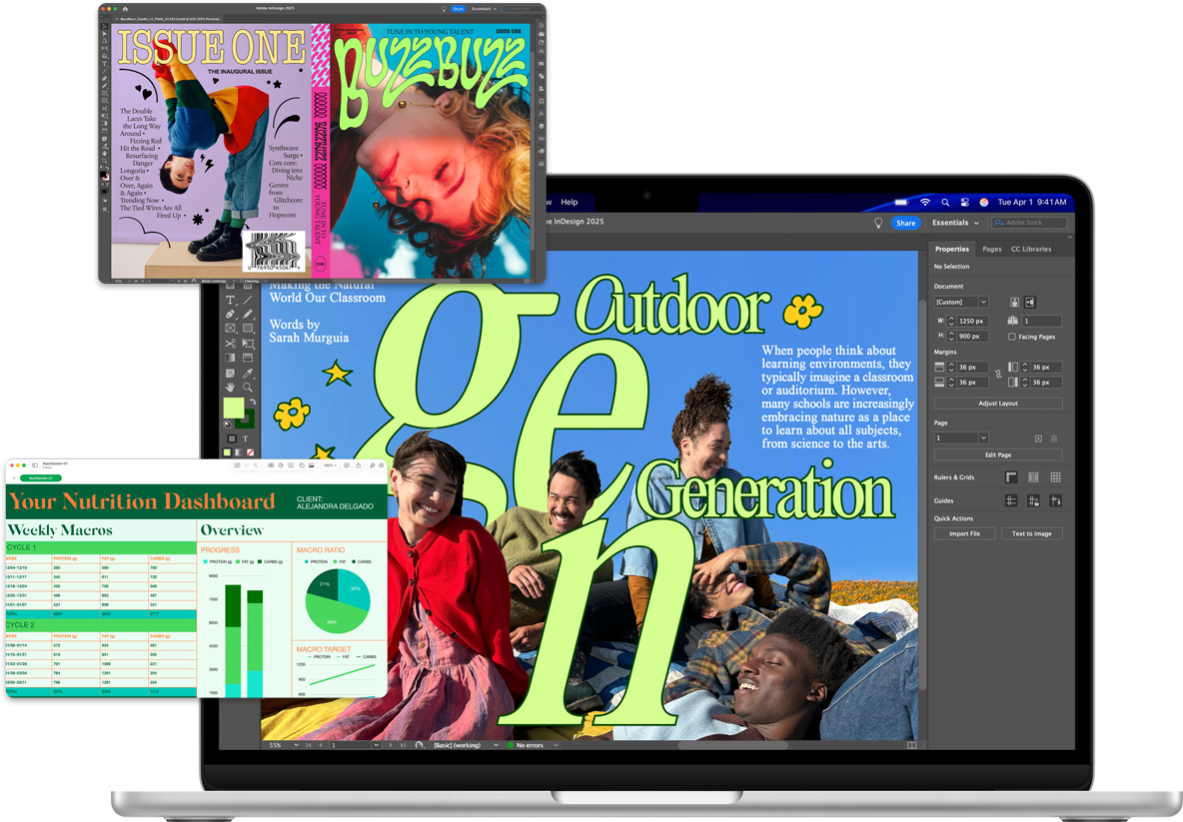The width and height of the screenshot is (1183, 822).
Task: Click formatting affects text T icon
Action: [x=245, y=438]
